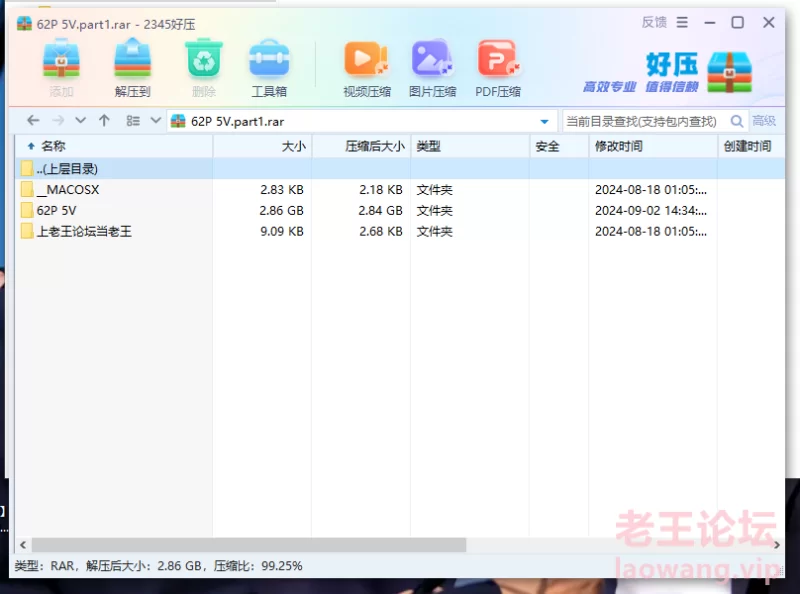Image resolution: width=800 pixels, height=594 pixels.
Task: Focus the 当前目录查找 search field
Action: coord(645,121)
